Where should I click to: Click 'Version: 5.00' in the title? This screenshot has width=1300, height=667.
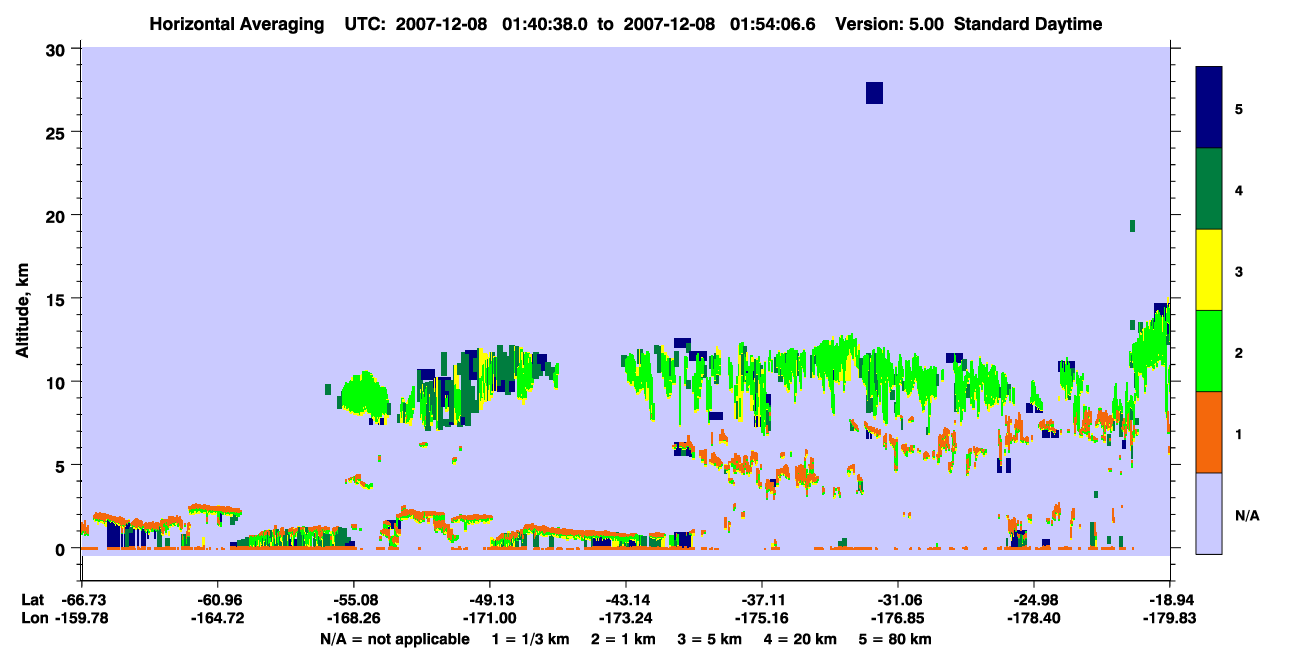[888, 24]
